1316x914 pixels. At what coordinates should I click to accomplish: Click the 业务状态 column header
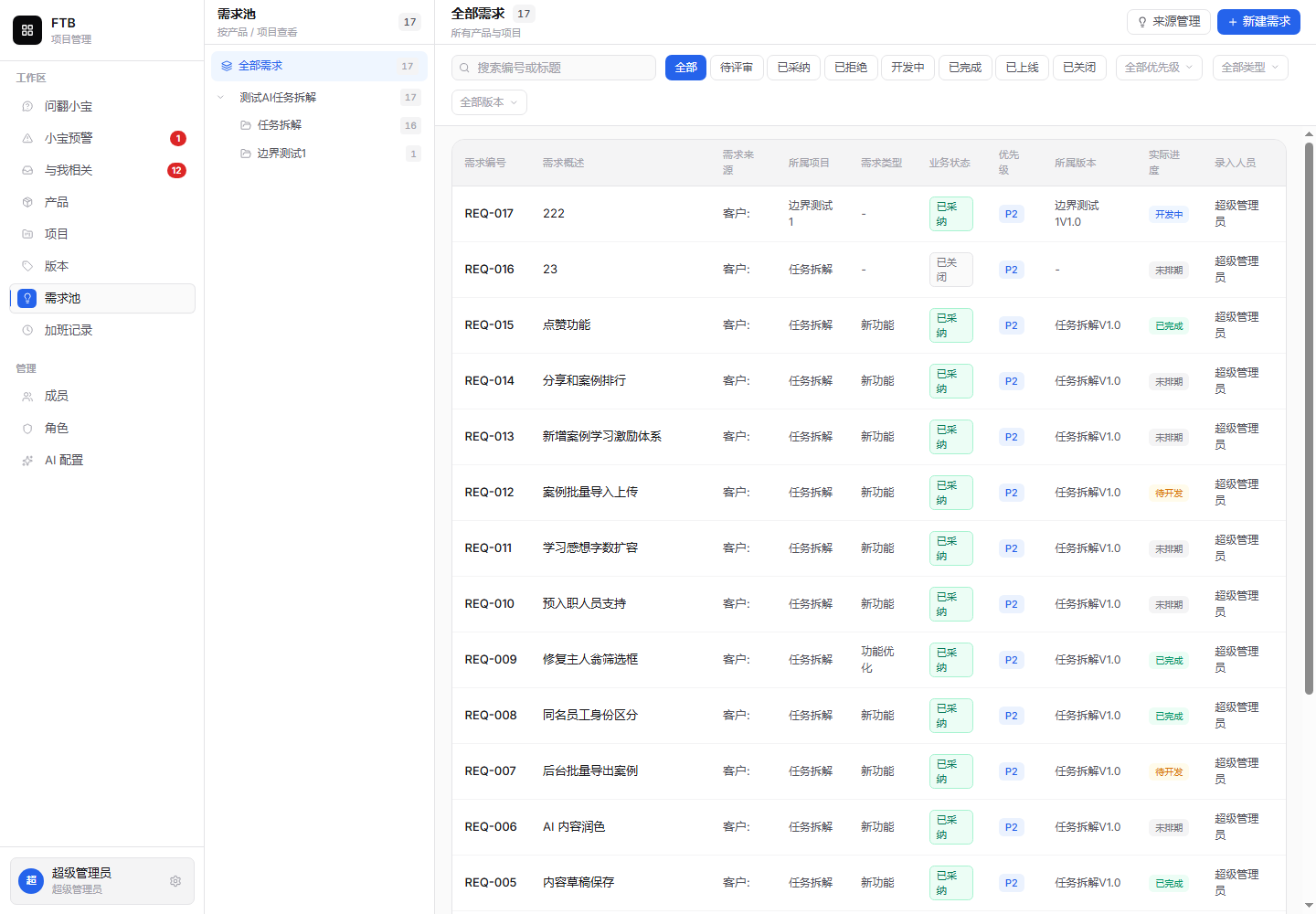[x=950, y=163]
